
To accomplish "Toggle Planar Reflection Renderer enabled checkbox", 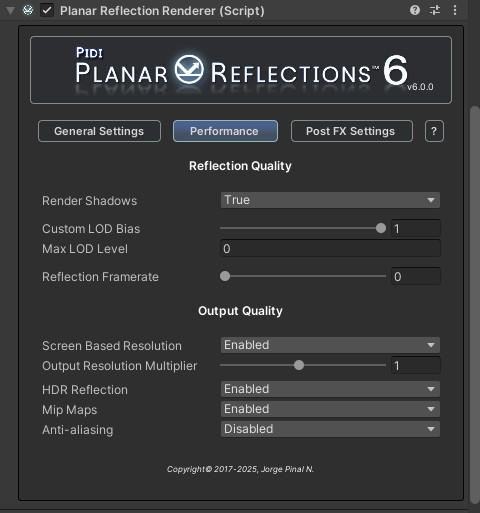I will click(47, 10).
